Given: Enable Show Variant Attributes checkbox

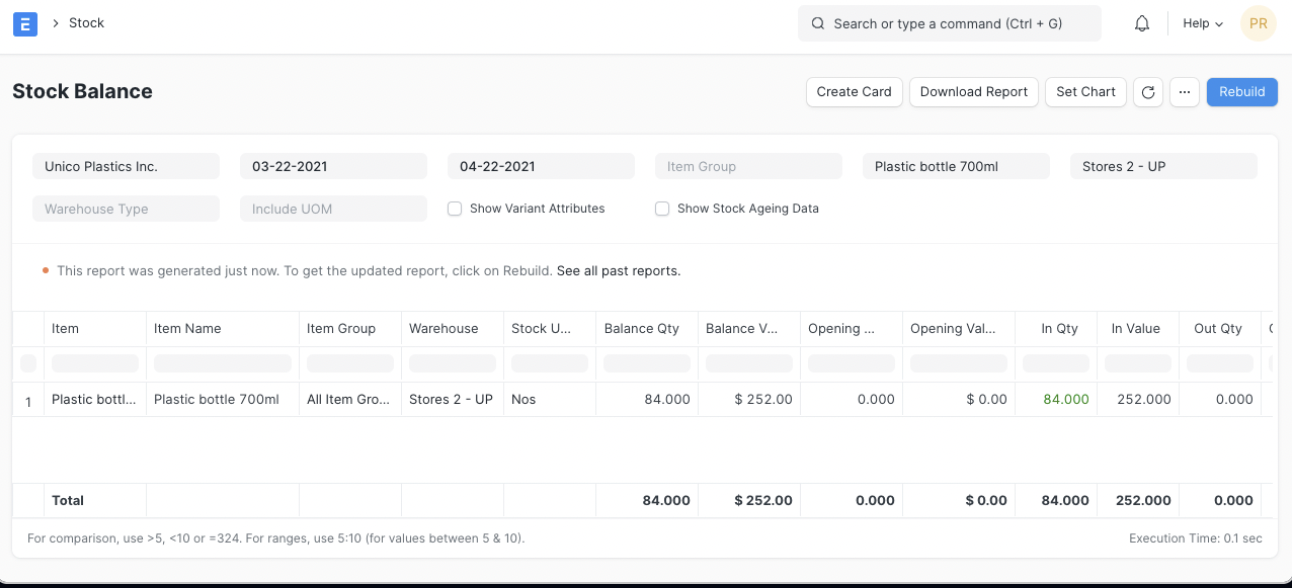Looking at the screenshot, I should pos(455,209).
